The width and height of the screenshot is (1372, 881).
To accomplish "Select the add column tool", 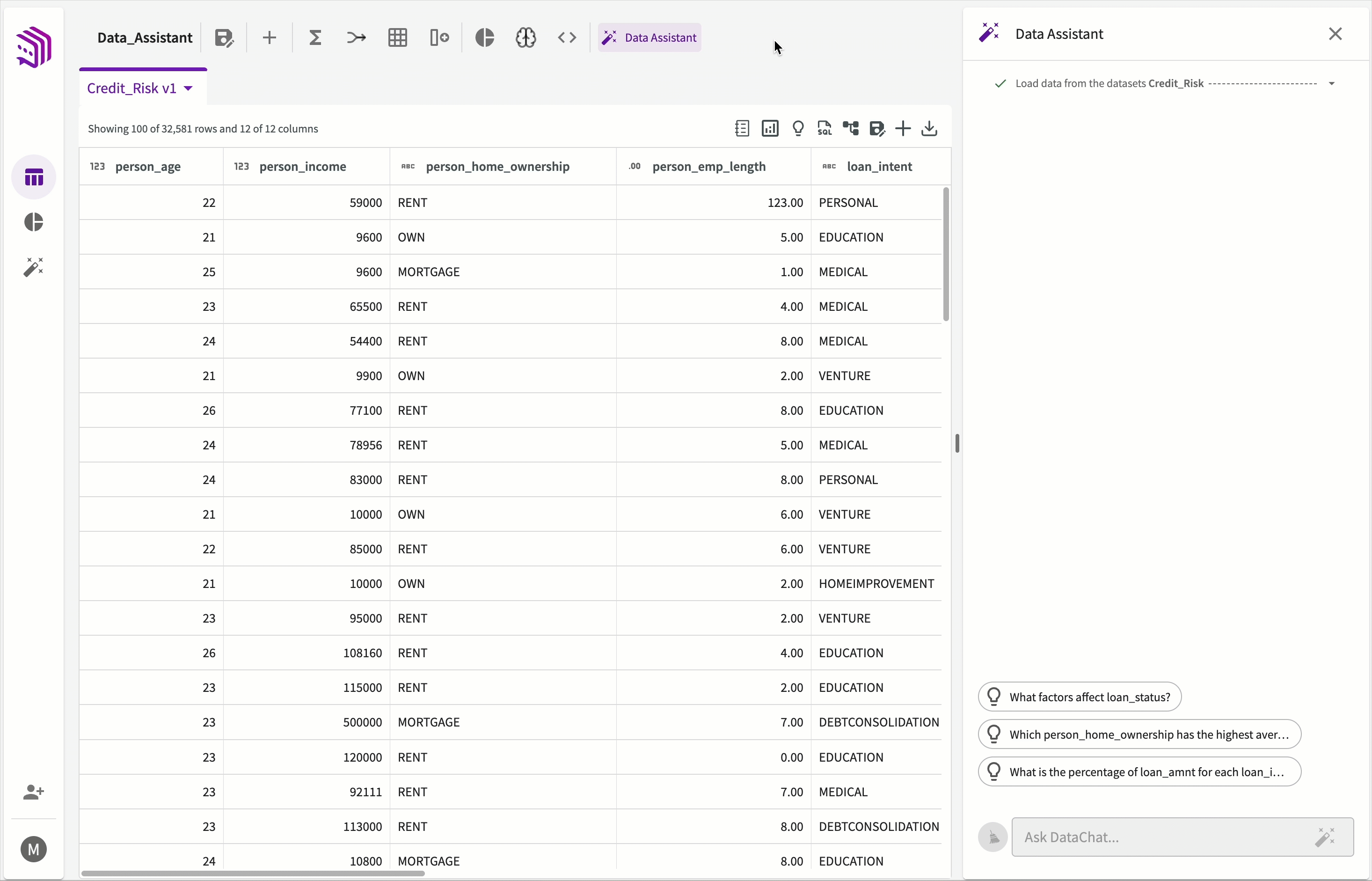I will pyautogui.click(x=439, y=38).
